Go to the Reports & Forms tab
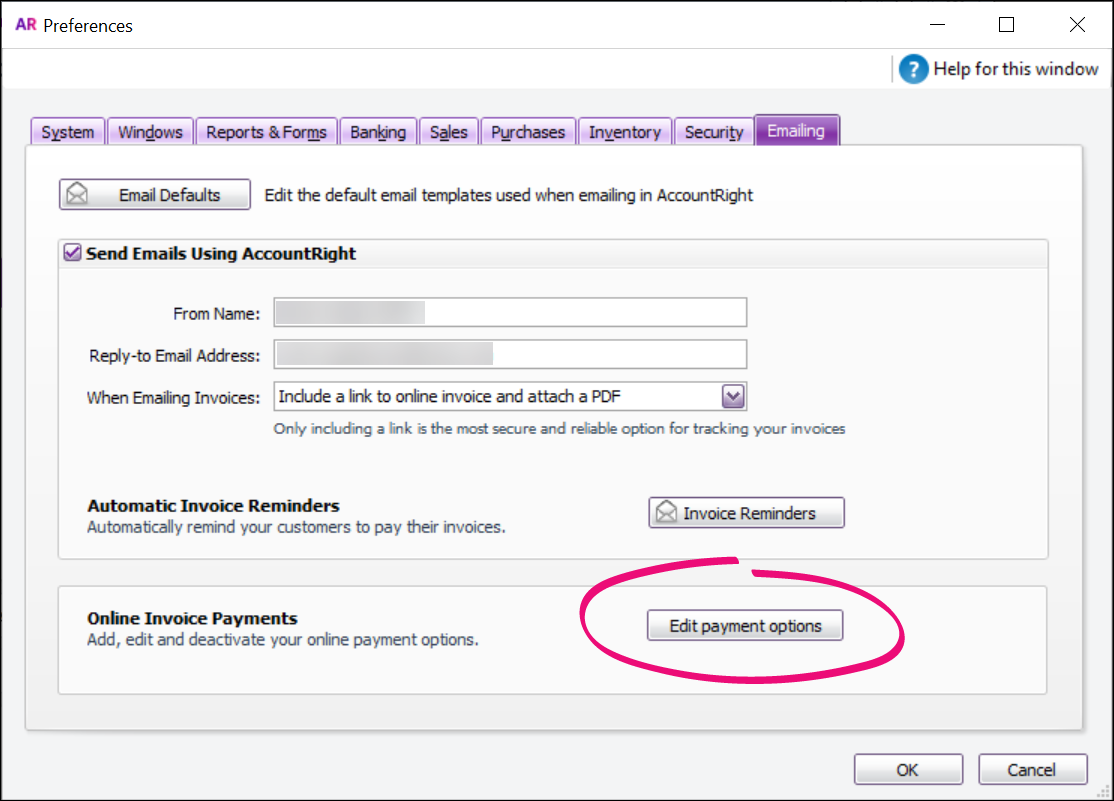 [266, 132]
